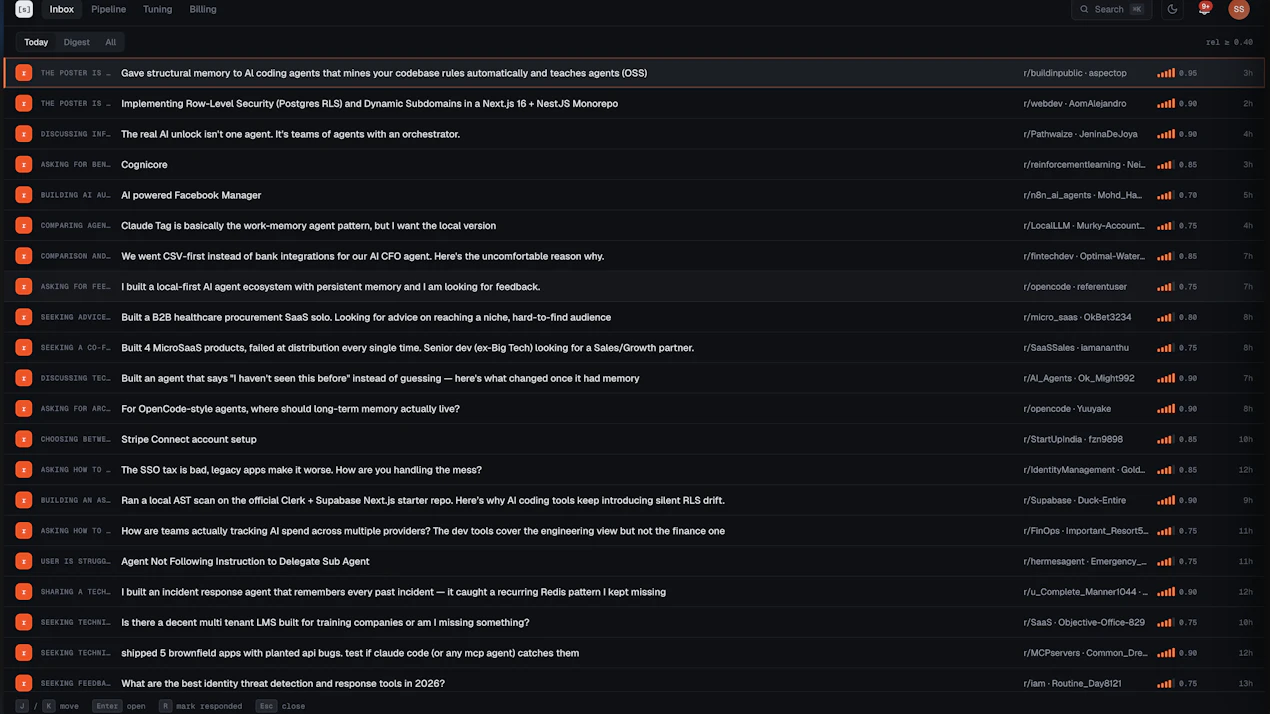Select the Digest filter
This screenshot has width=1270, height=714.
click(77, 42)
